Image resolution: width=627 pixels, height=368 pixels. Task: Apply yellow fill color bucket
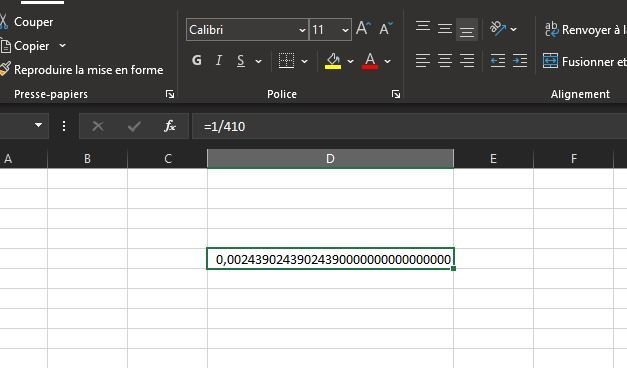point(333,61)
